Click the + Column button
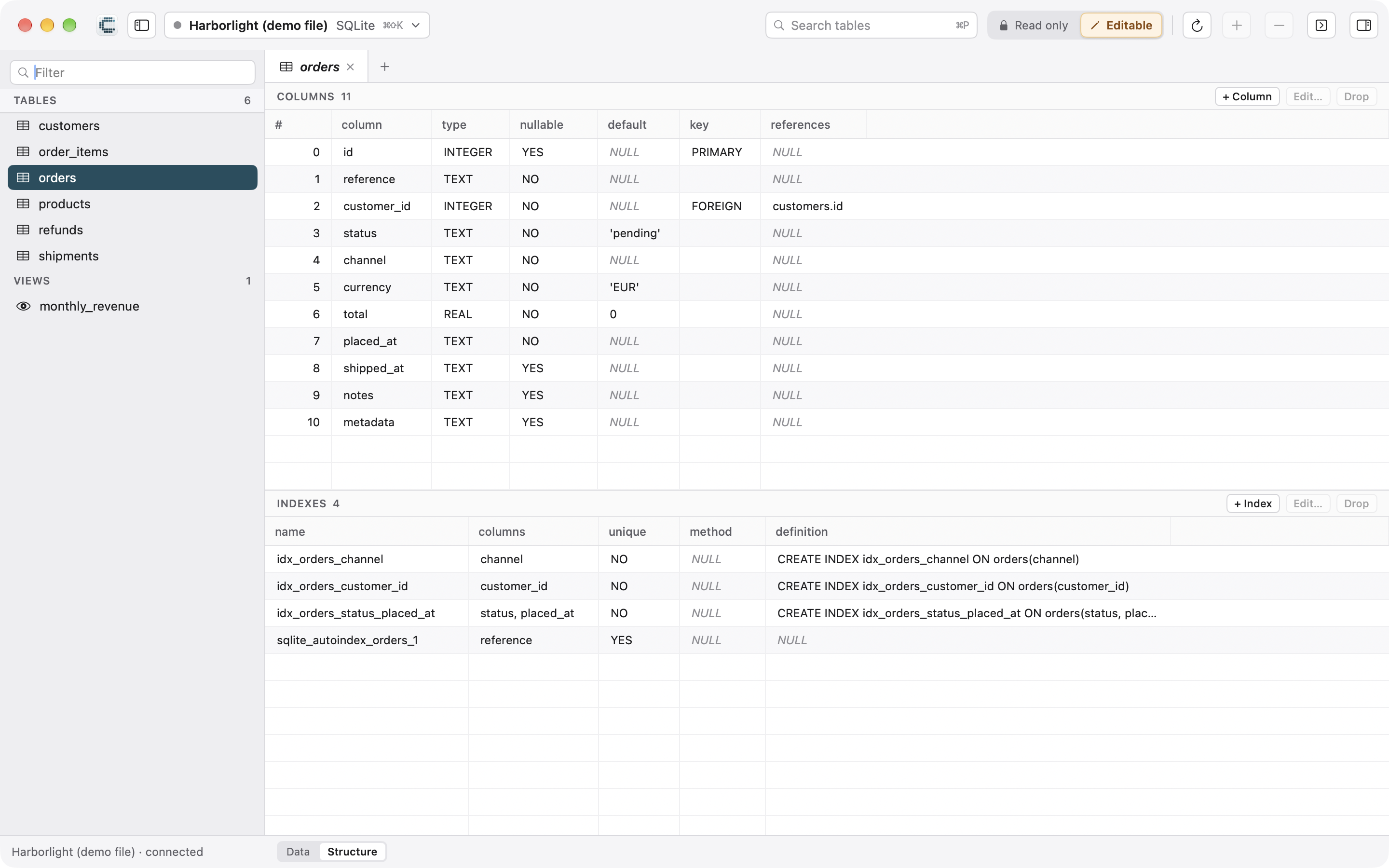This screenshot has height=868, width=1389. (x=1247, y=96)
